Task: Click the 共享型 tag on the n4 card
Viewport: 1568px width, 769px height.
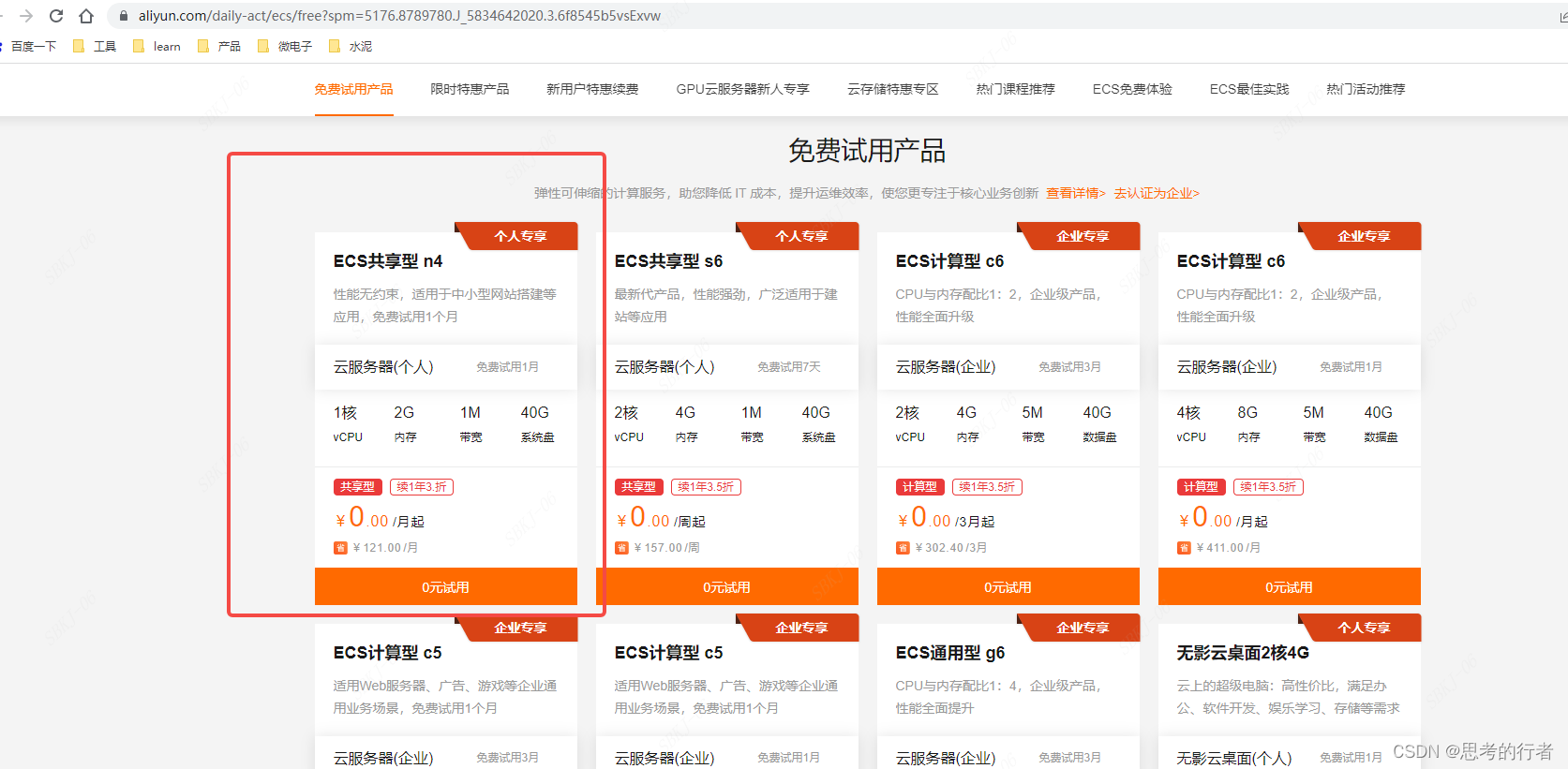Action: point(357,487)
